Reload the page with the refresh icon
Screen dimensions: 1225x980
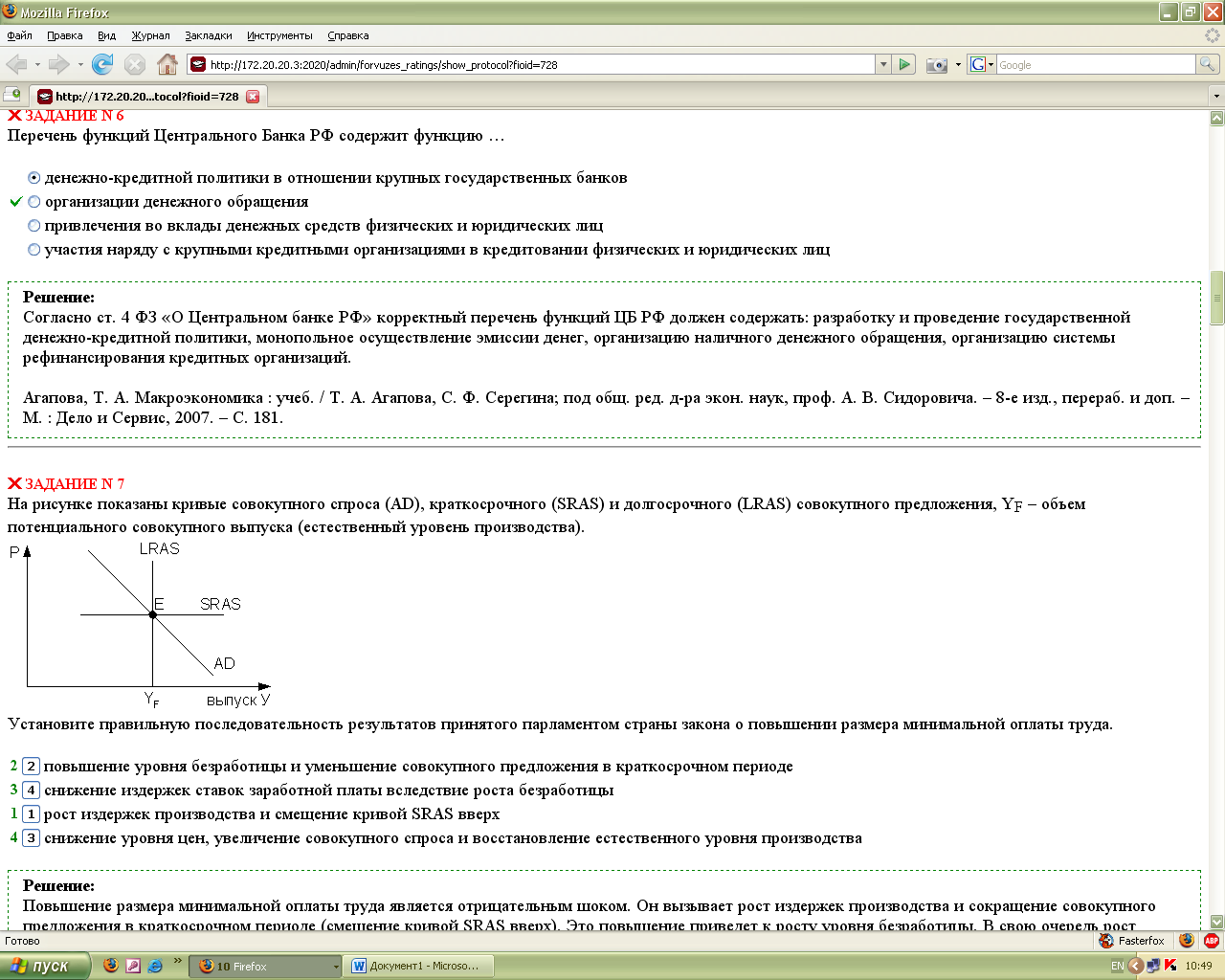click(102, 64)
